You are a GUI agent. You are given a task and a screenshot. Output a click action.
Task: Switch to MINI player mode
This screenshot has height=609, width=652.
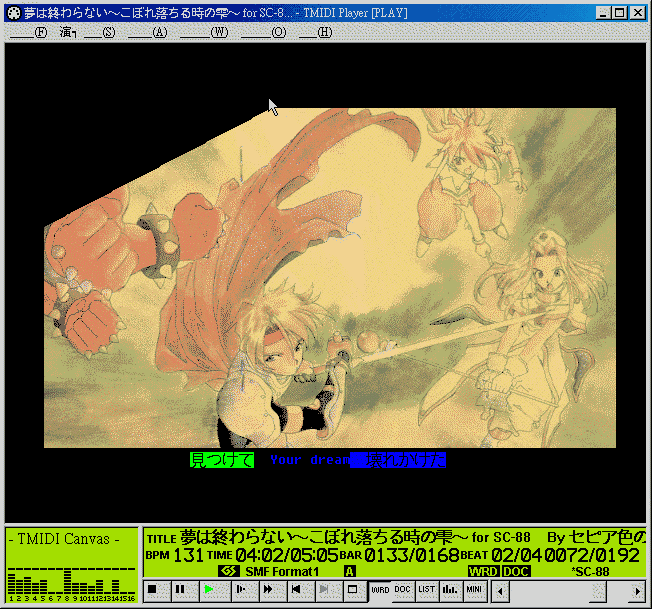[474, 591]
